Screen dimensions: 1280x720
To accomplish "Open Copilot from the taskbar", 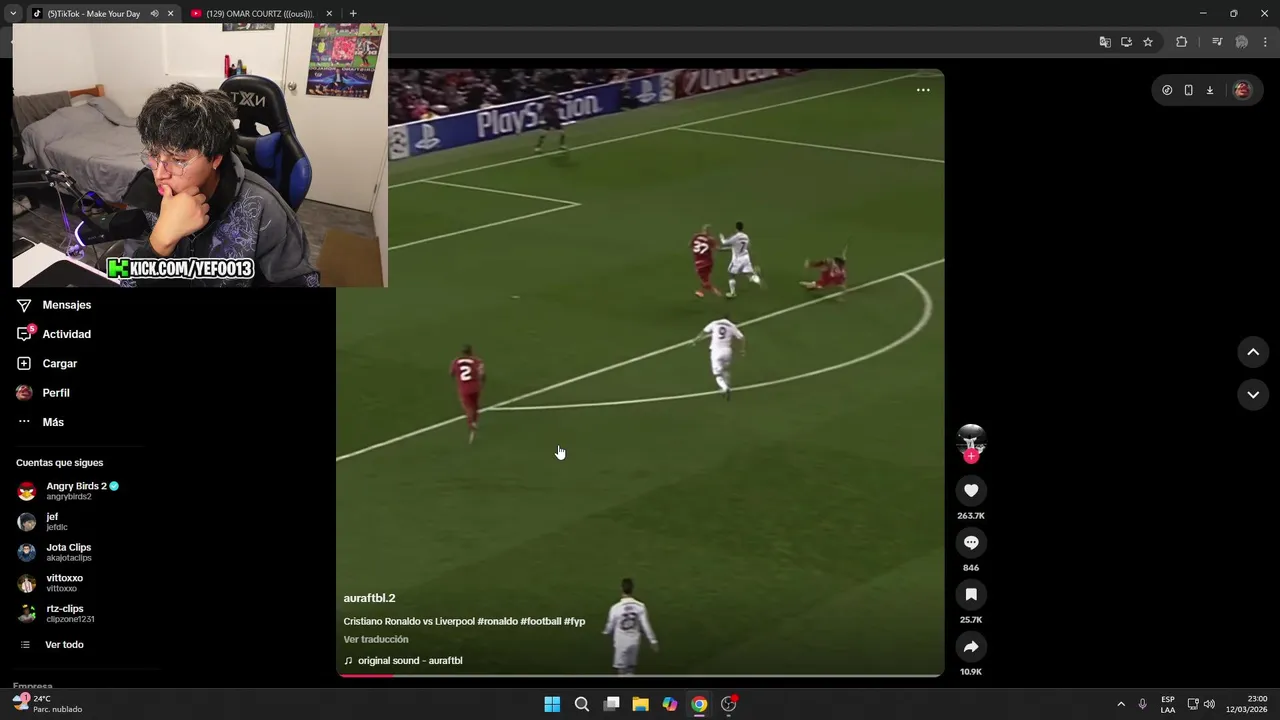I will point(670,704).
